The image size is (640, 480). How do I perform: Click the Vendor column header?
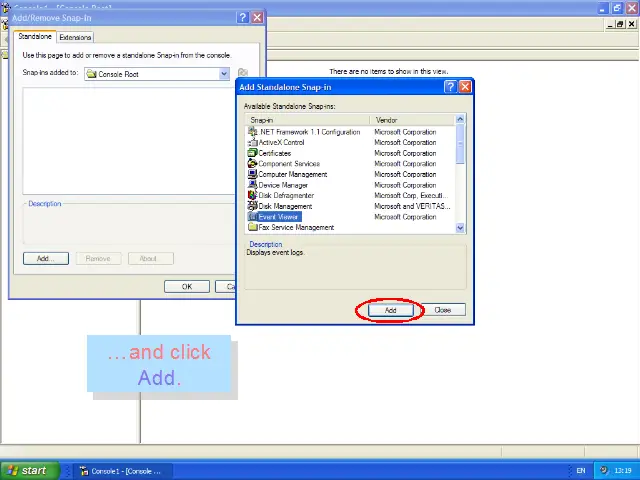click(x=412, y=120)
